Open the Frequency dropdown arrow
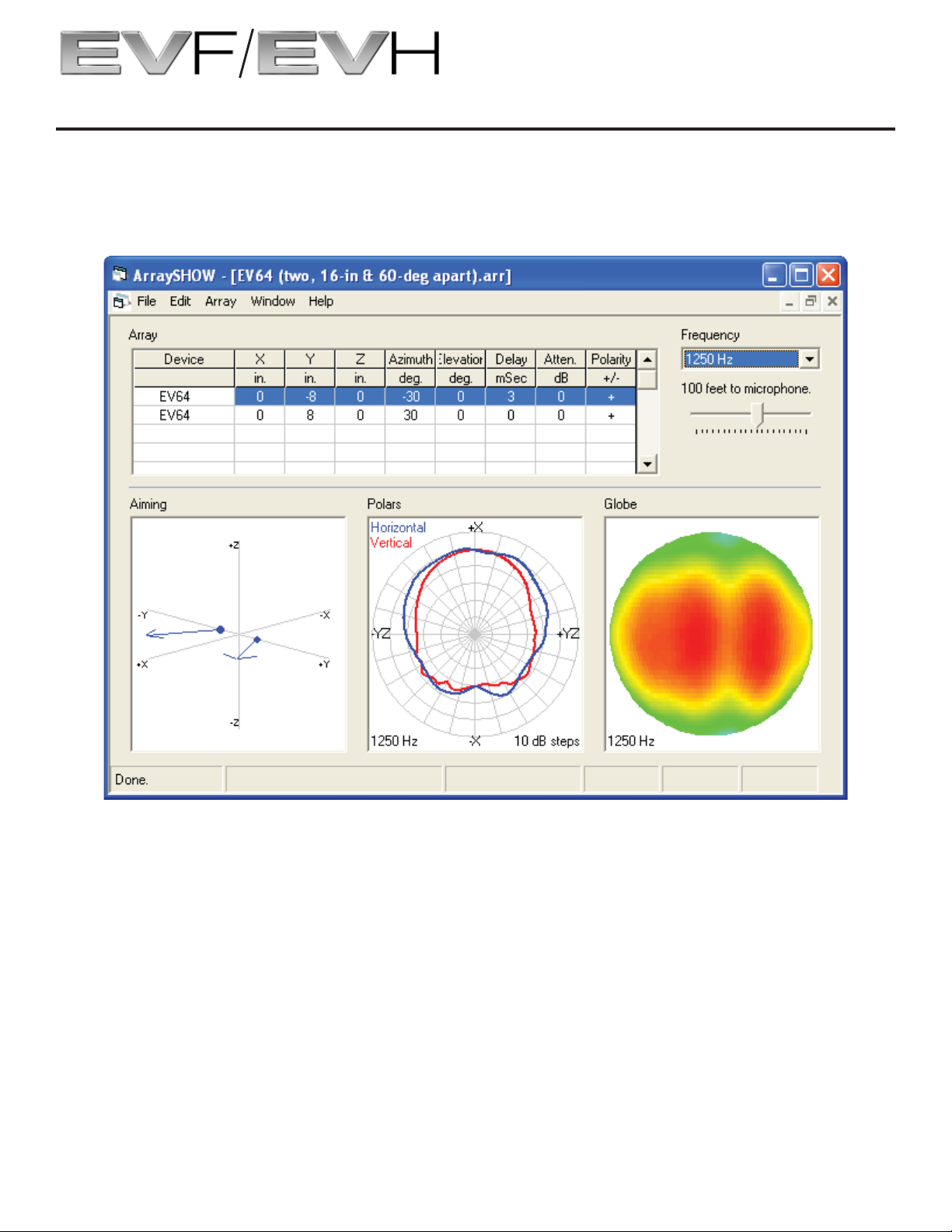This screenshot has width=952, height=1232. click(810, 359)
